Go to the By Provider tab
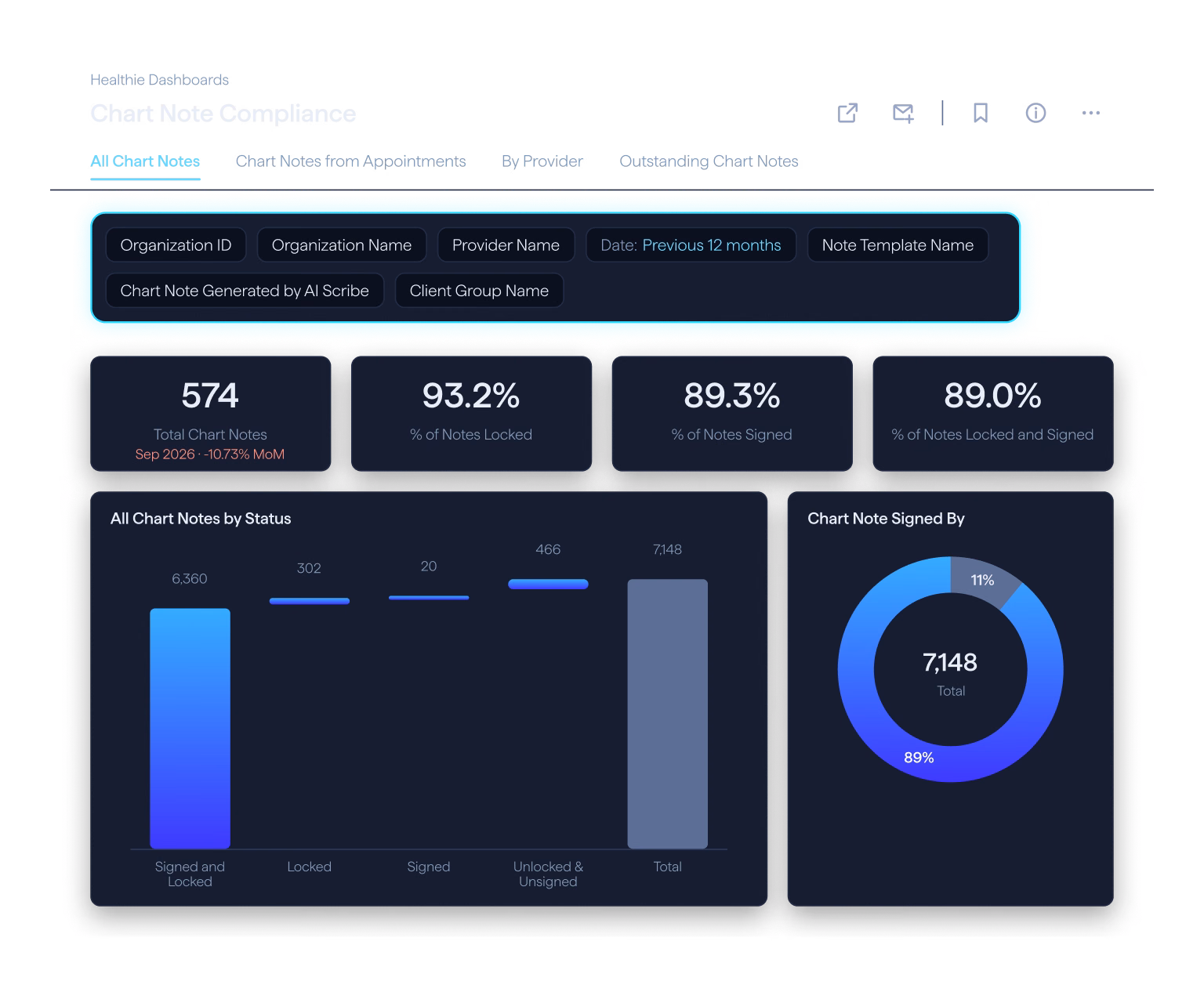Image resolution: width=1204 pixels, height=981 pixels. [542, 161]
